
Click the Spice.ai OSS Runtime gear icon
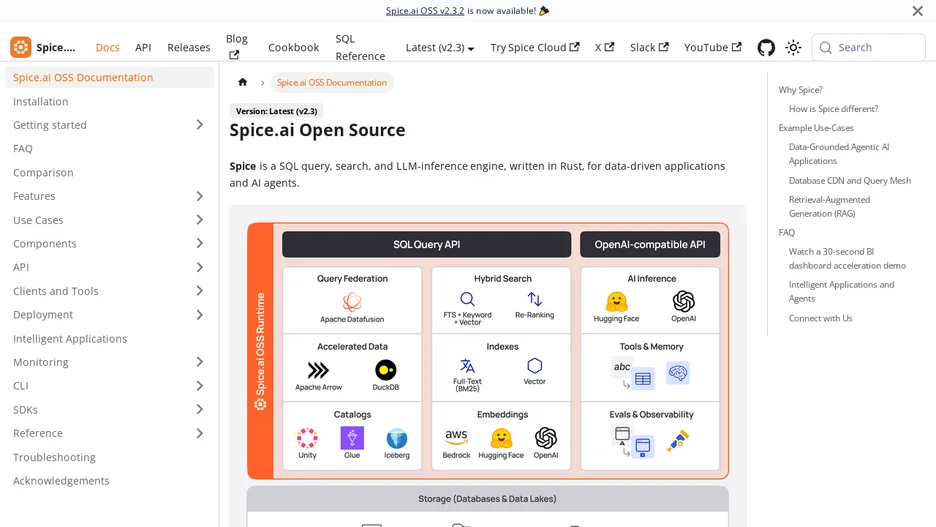click(x=260, y=404)
